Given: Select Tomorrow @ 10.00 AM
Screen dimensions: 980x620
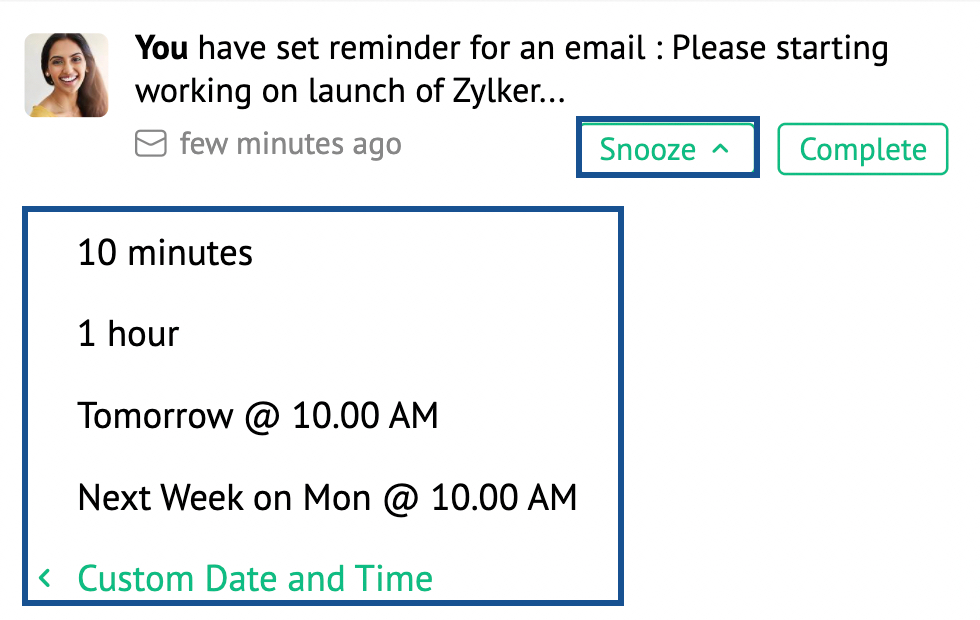Looking at the screenshot, I should (258, 415).
